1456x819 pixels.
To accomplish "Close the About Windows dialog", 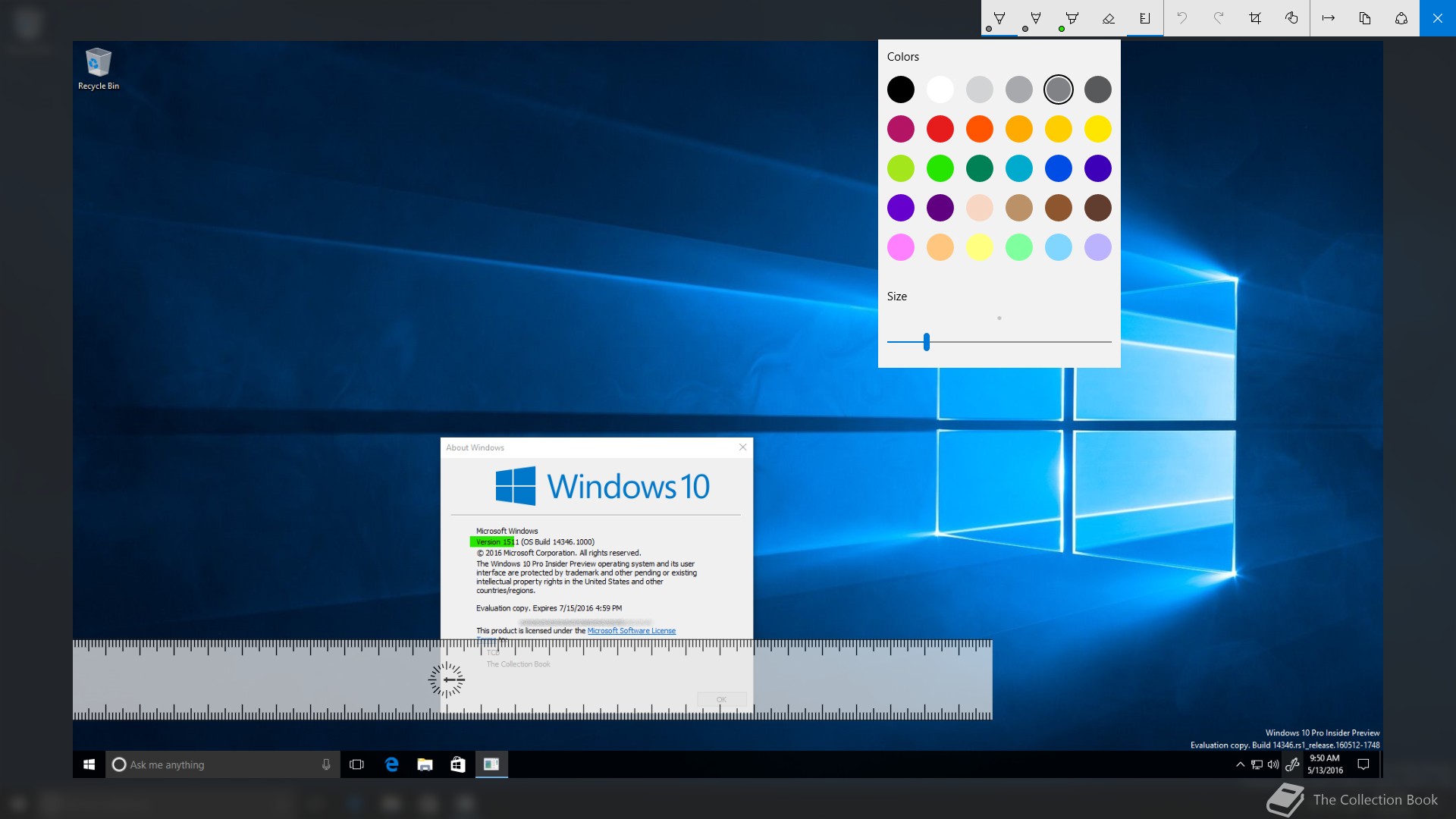I will 743,447.
